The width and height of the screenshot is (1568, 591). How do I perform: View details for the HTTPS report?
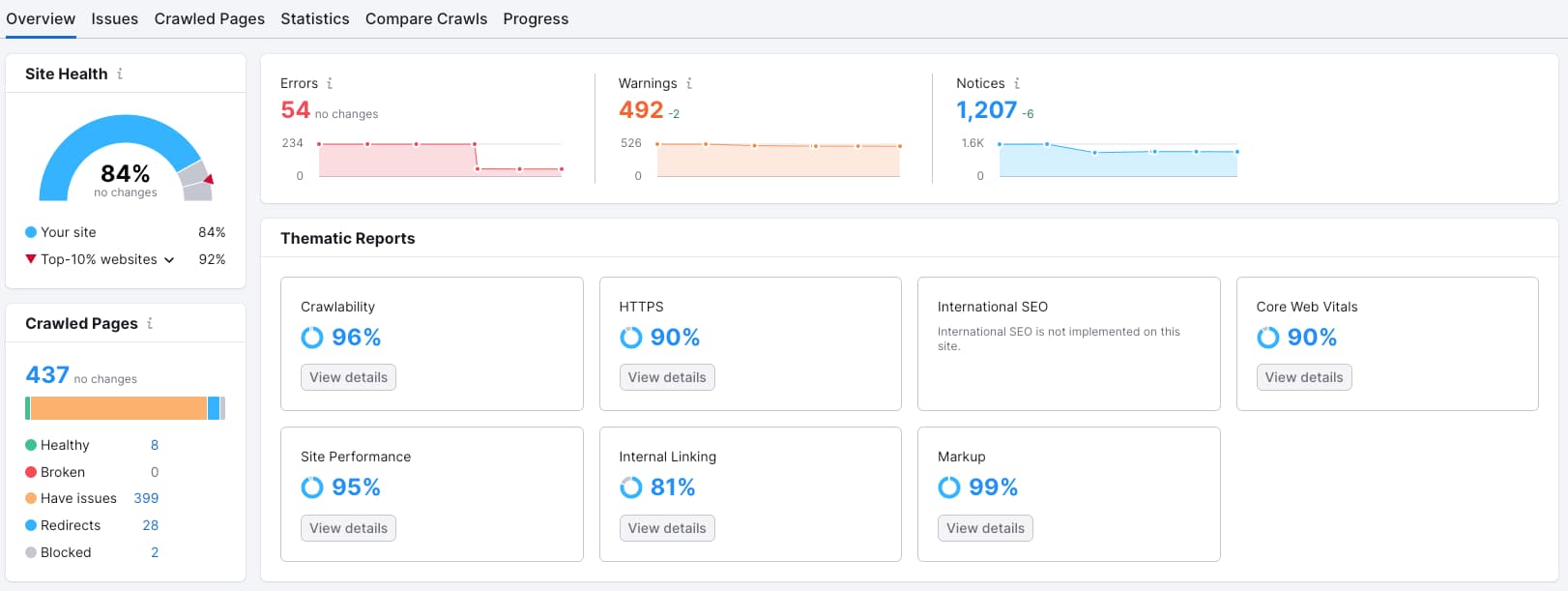tap(667, 377)
